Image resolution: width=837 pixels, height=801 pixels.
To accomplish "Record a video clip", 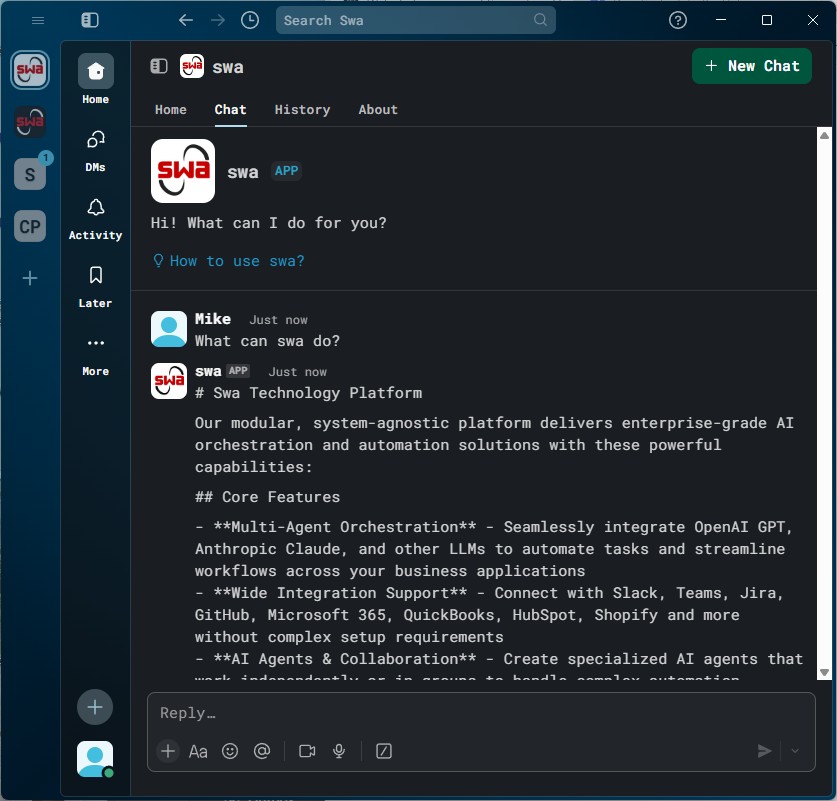I will click(x=307, y=751).
